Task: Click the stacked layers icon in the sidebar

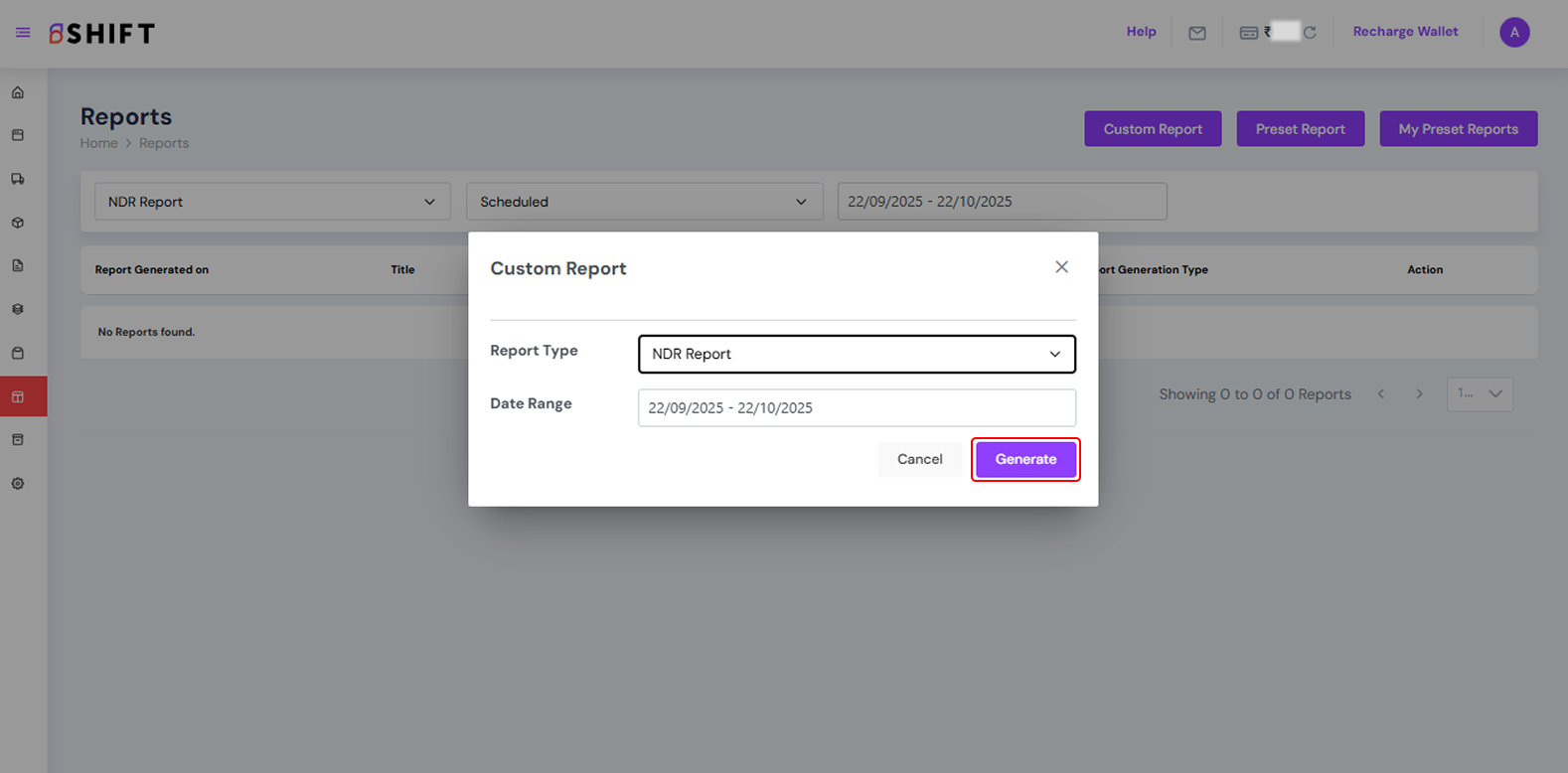Action: pyautogui.click(x=18, y=309)
